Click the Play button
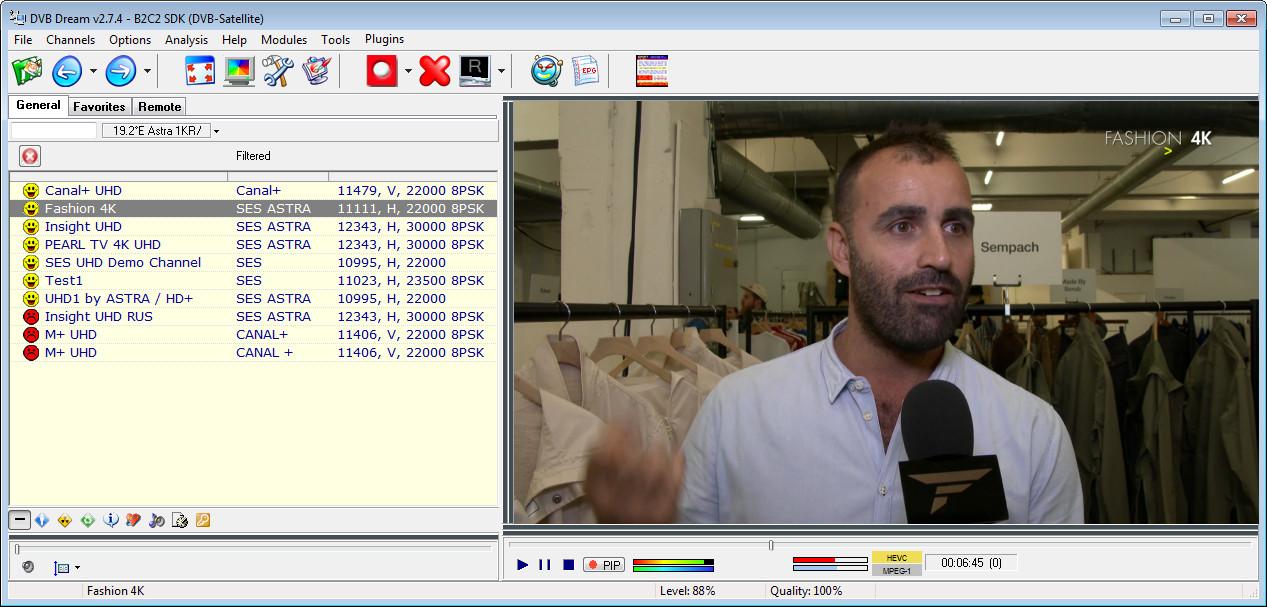1267x607 pixels. [522, 565]
